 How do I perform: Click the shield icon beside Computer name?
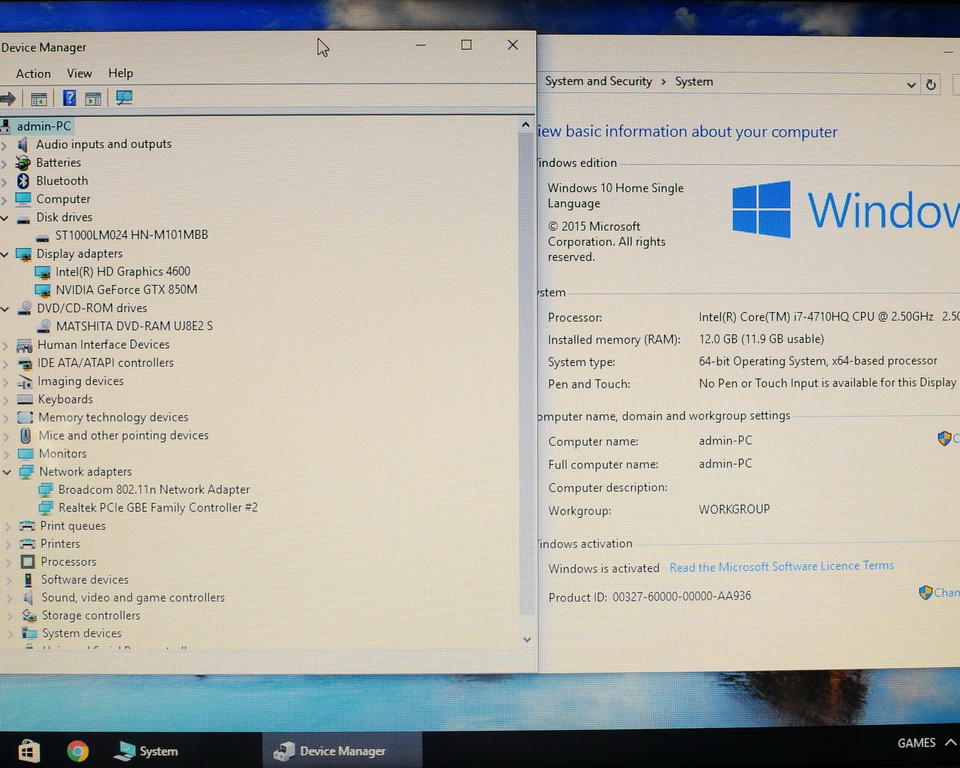944,439
